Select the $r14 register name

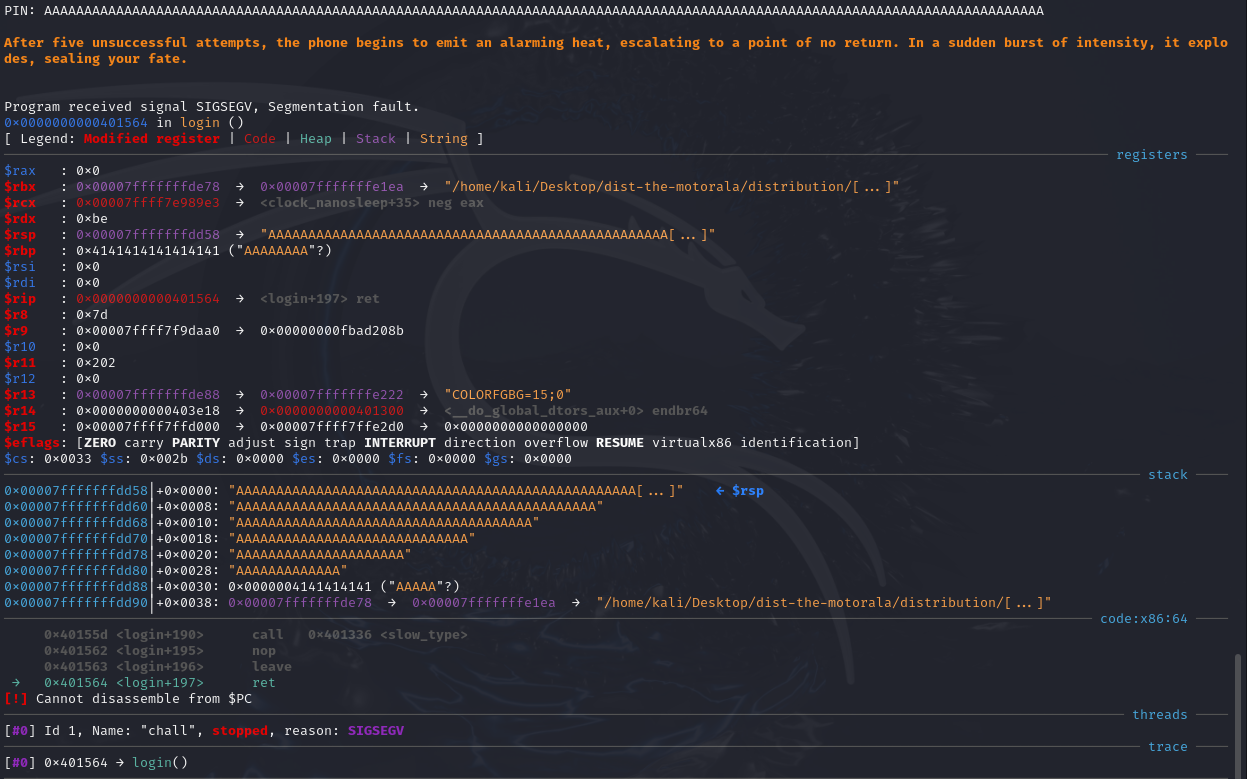click(x=20, y=411)
